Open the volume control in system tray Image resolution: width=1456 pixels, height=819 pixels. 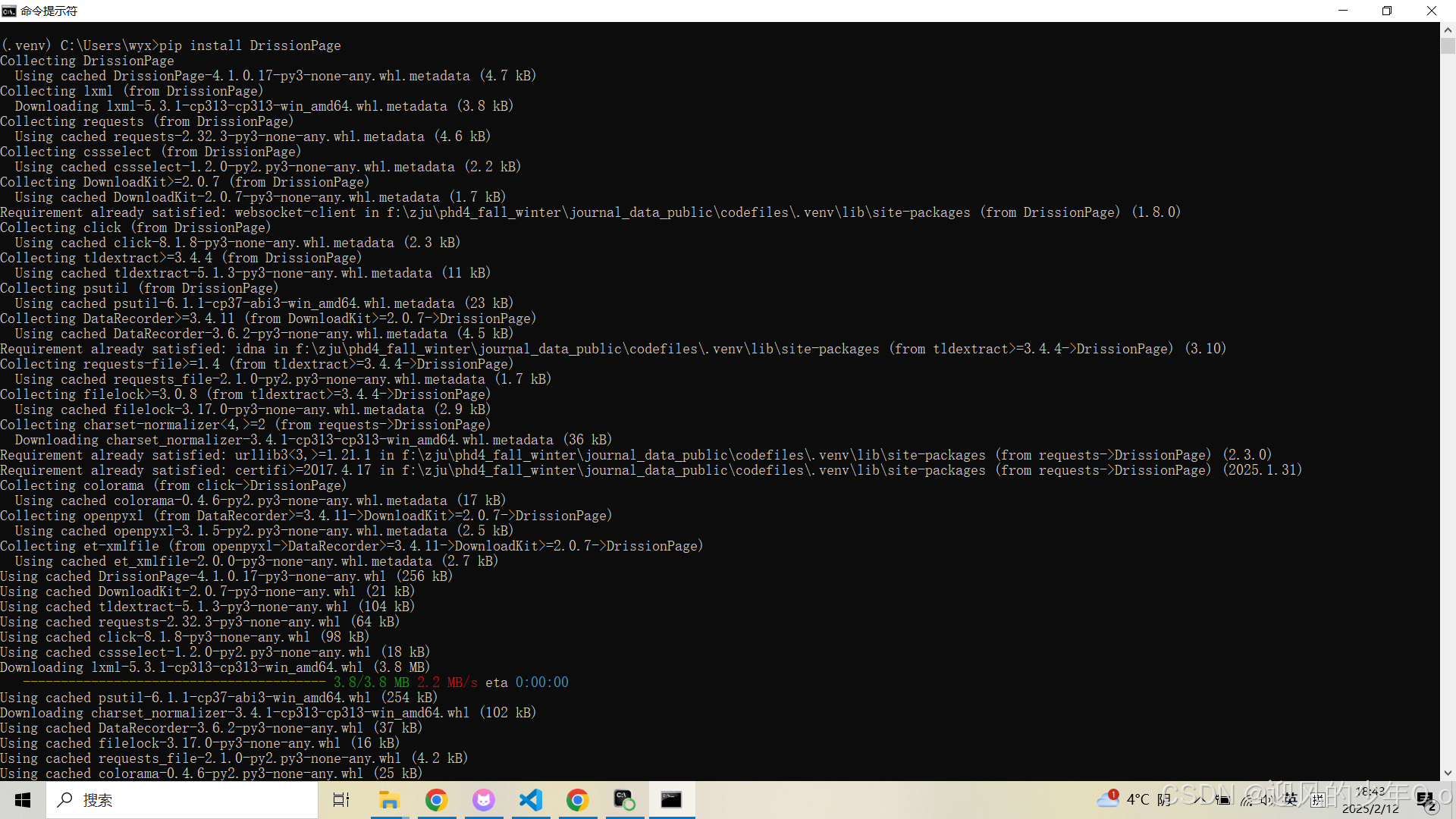pos(1265,800)
